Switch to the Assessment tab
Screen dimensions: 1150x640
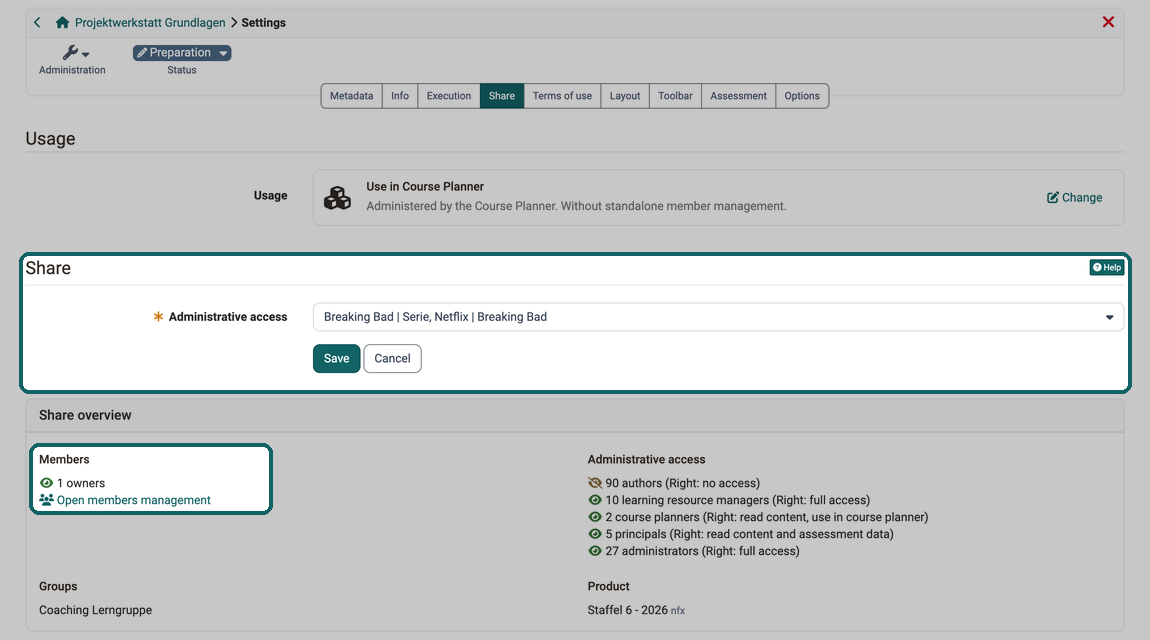pos(738,96)
